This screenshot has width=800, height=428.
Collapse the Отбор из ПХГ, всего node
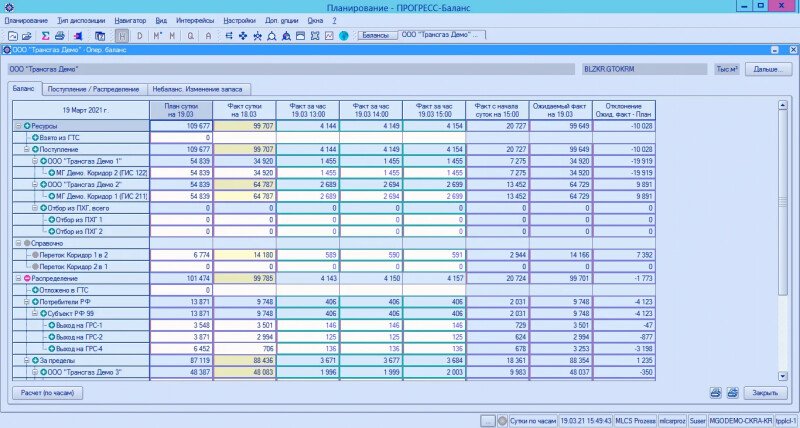(x=34, y=207)
